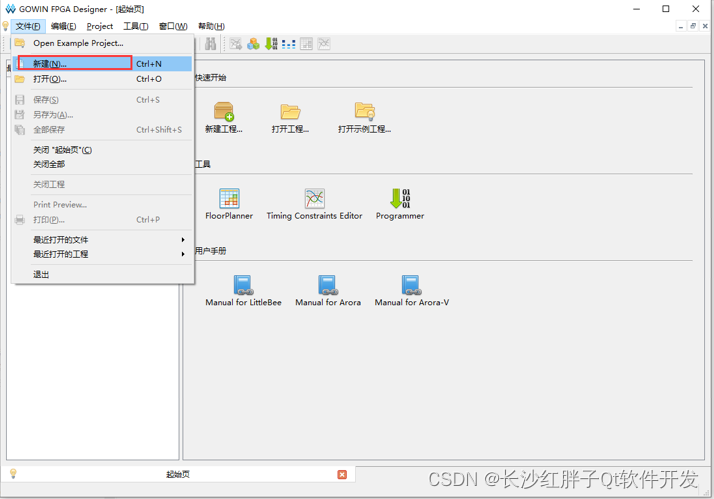Click the 文件(F) menu
The height and width of the screenshot is (499, 714).
pyautogui.click(x=28, y=26)
